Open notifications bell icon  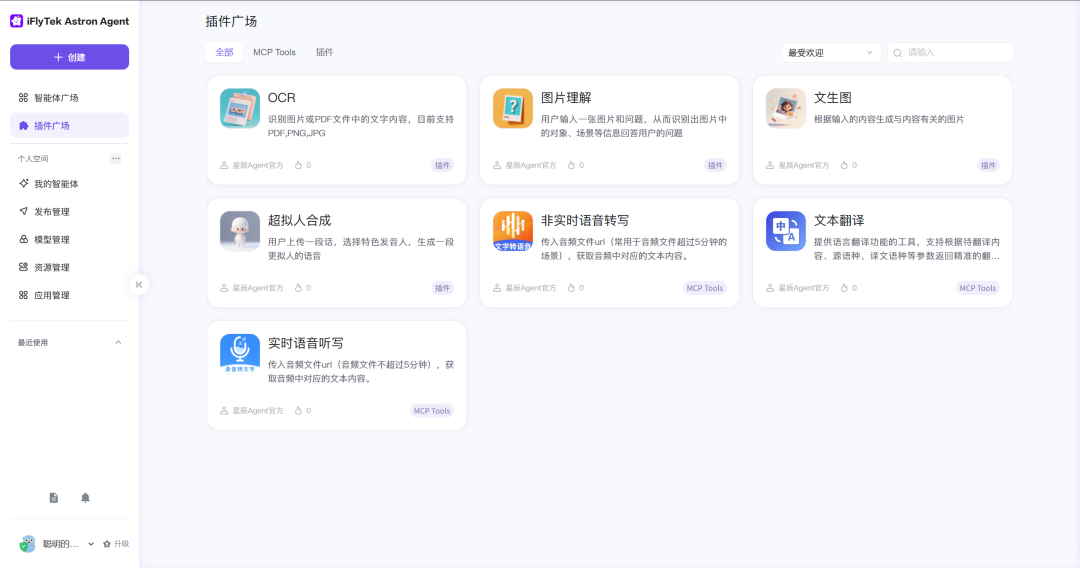click(x=85, y=498)
